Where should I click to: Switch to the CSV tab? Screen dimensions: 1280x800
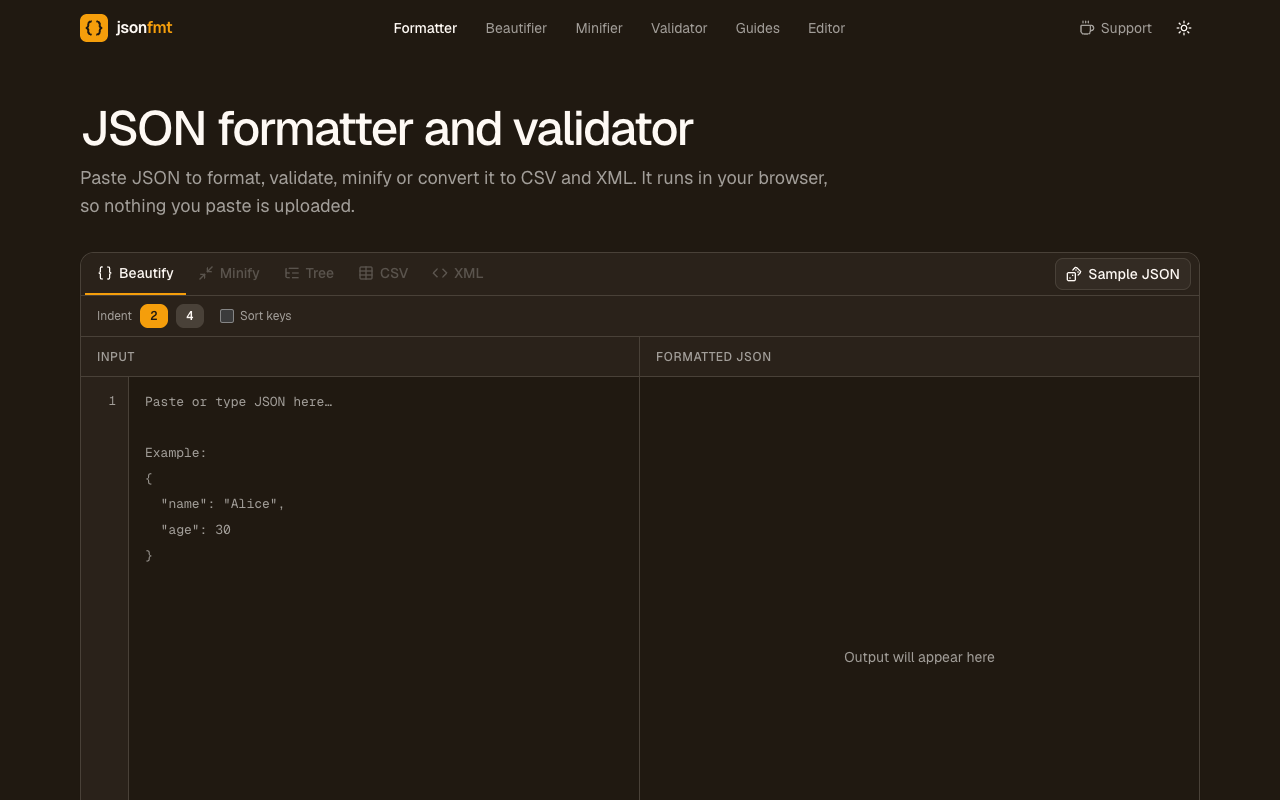383,273
